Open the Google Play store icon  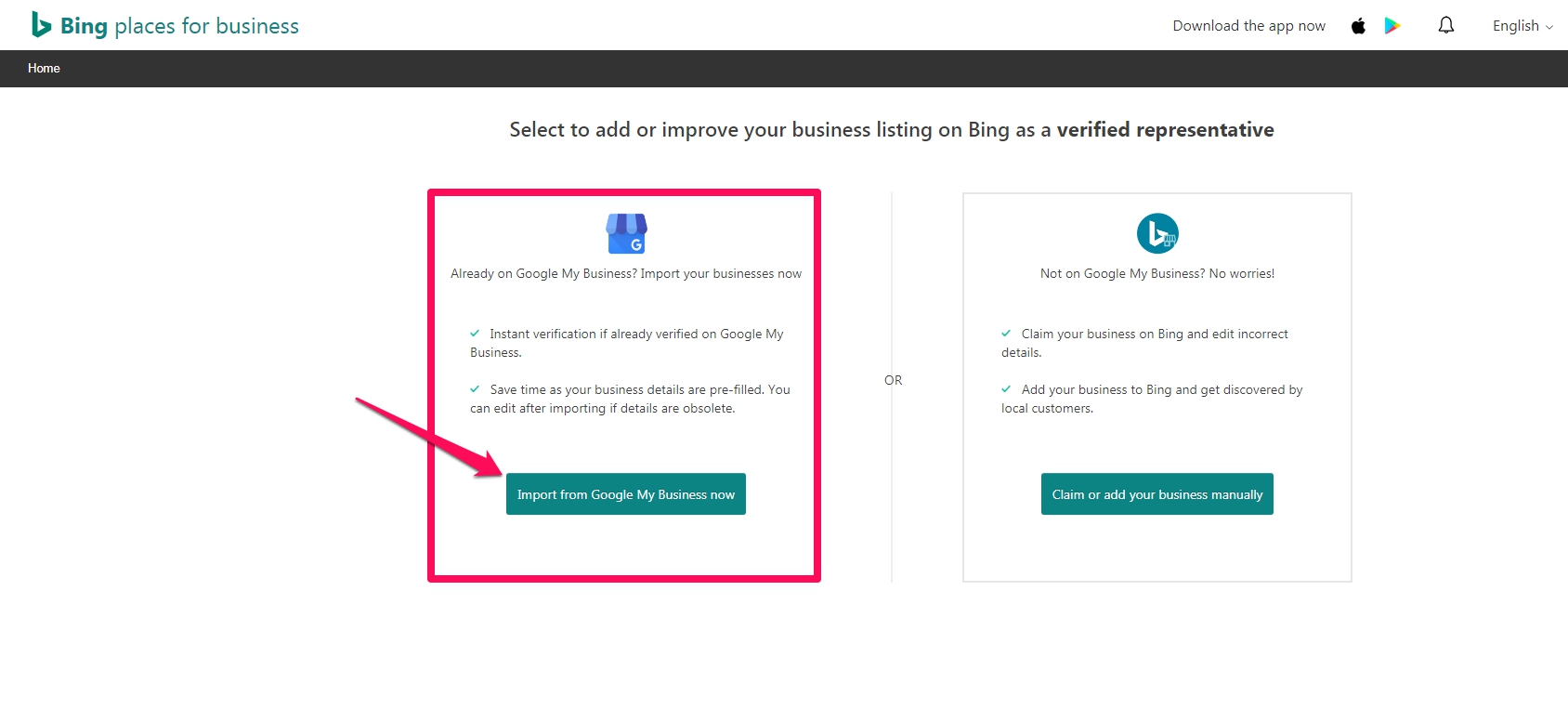tap(1392, 26)
